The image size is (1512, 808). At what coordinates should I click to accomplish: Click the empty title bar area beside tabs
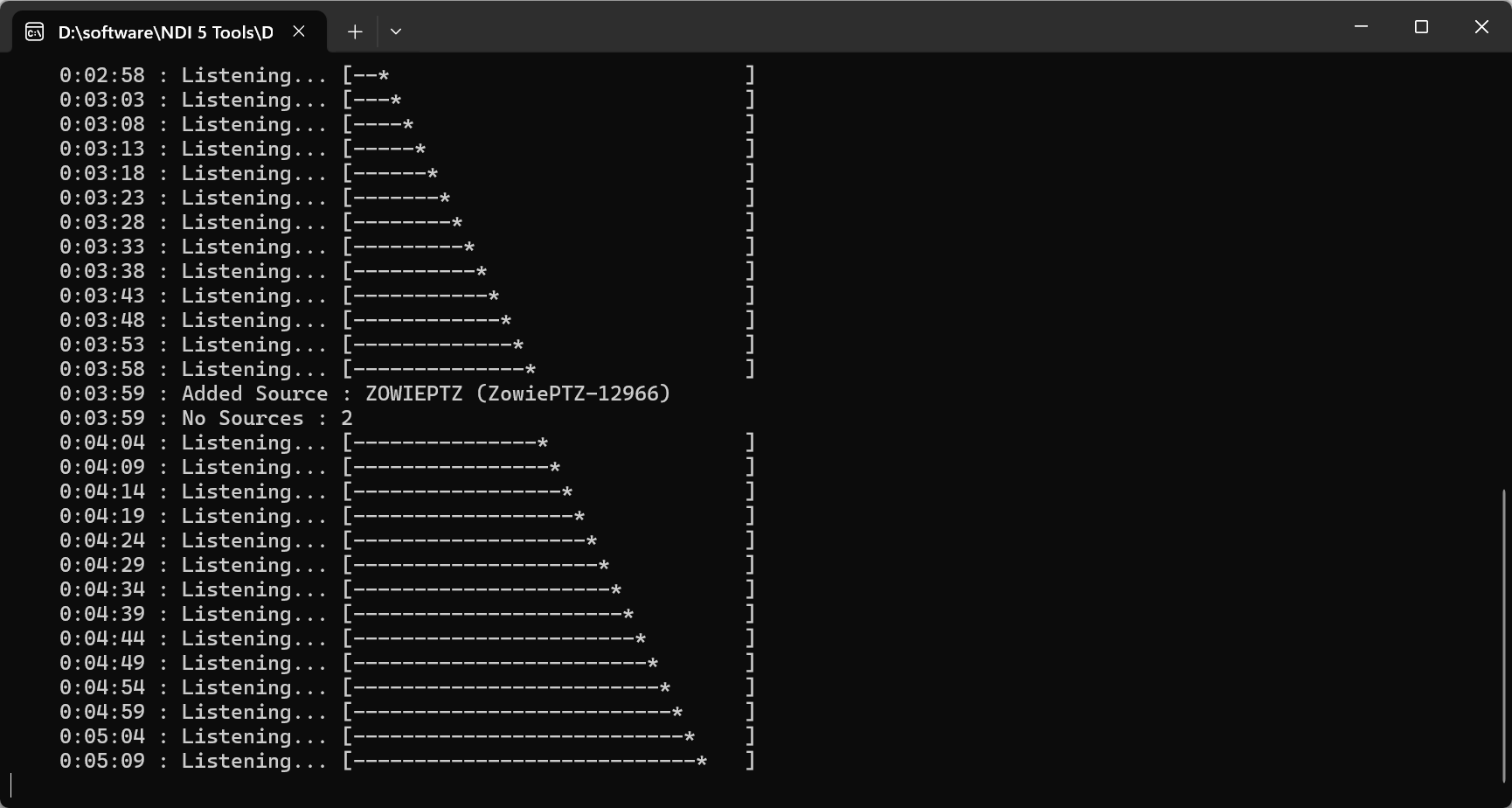pos(874,27)
